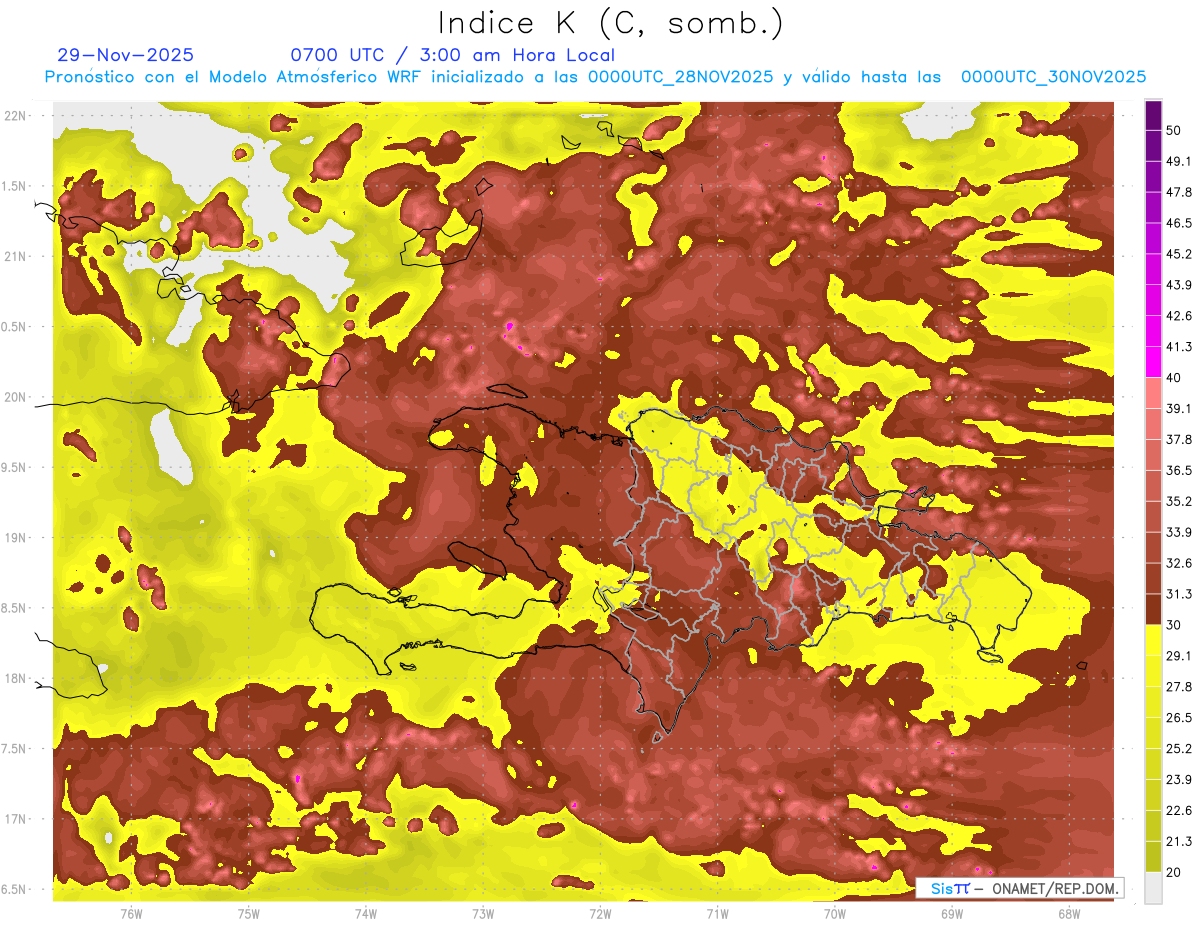
Task: Click the valid-until time '0000UTC_30NOV2025'
Action: point(1053,77)
